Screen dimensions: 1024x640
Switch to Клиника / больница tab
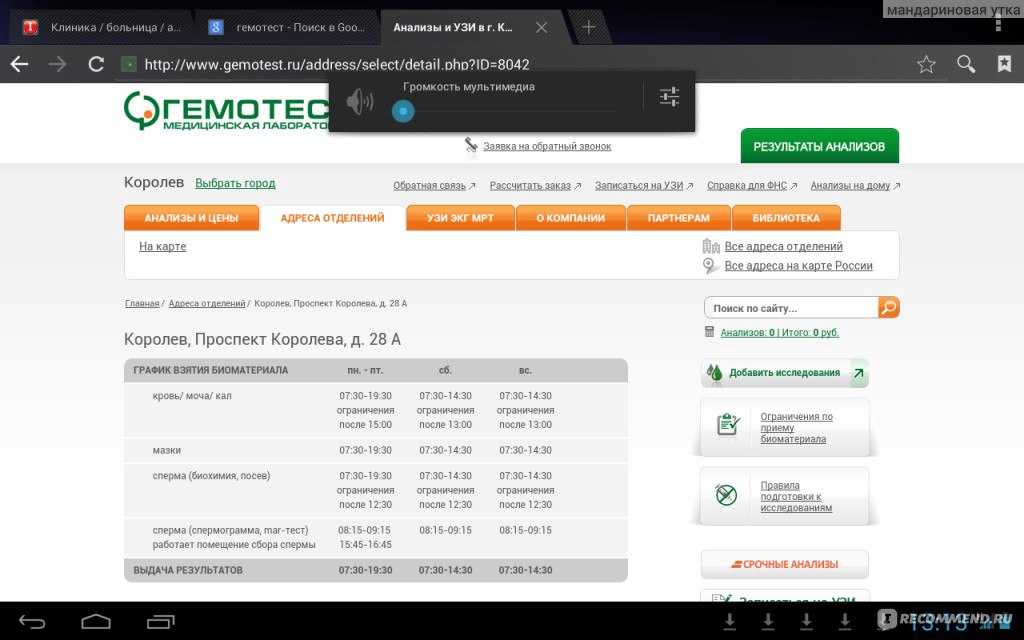[102, 27]
